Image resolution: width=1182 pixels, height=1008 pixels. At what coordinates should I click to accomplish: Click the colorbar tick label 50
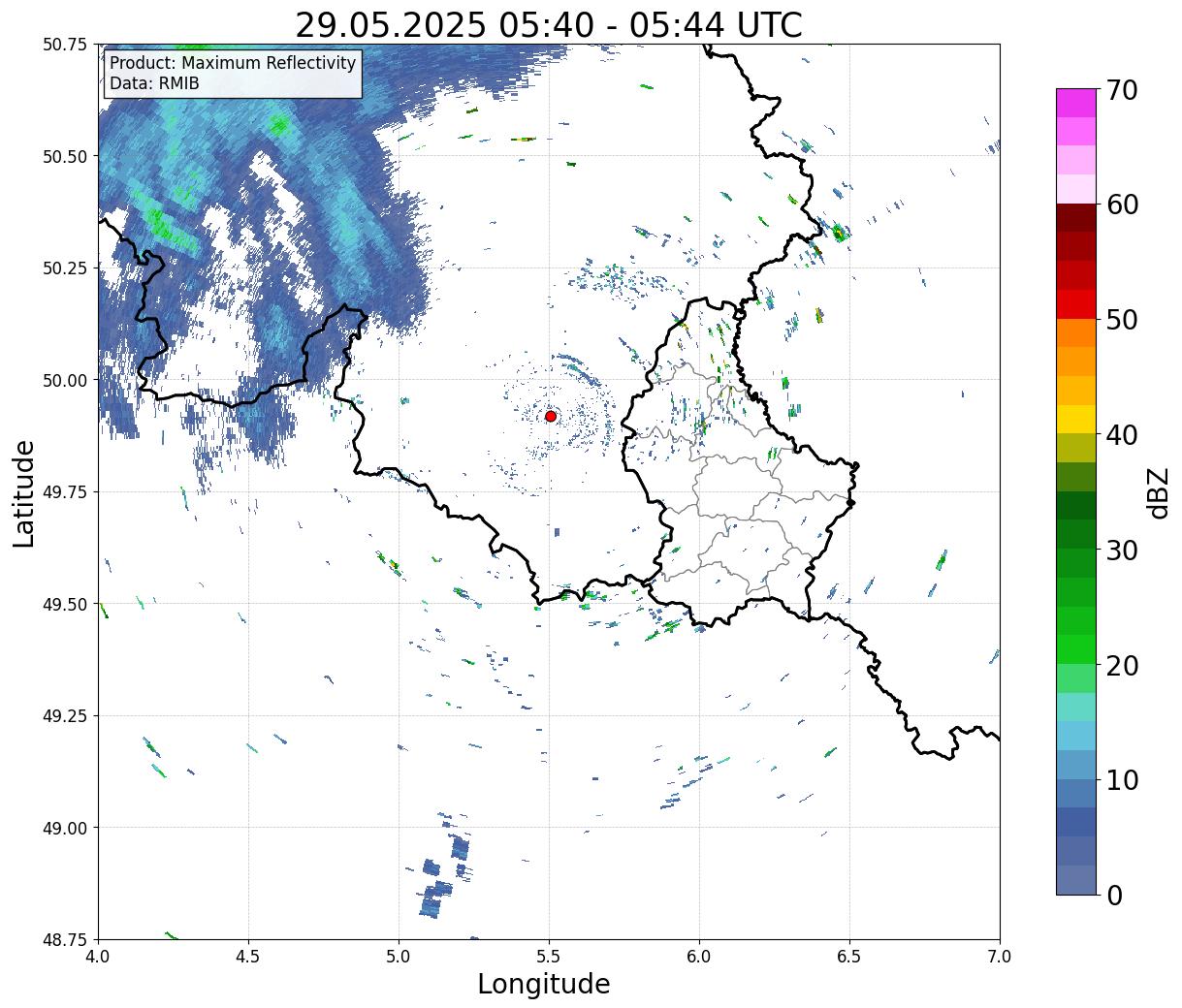coord(1122,320)
